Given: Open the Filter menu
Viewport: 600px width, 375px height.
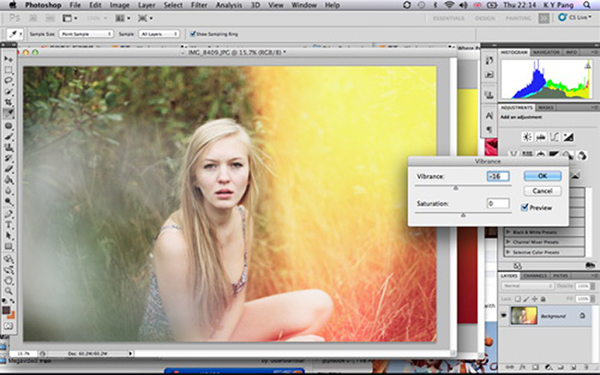Looking at the screenshot, I should tap(199, 5).
